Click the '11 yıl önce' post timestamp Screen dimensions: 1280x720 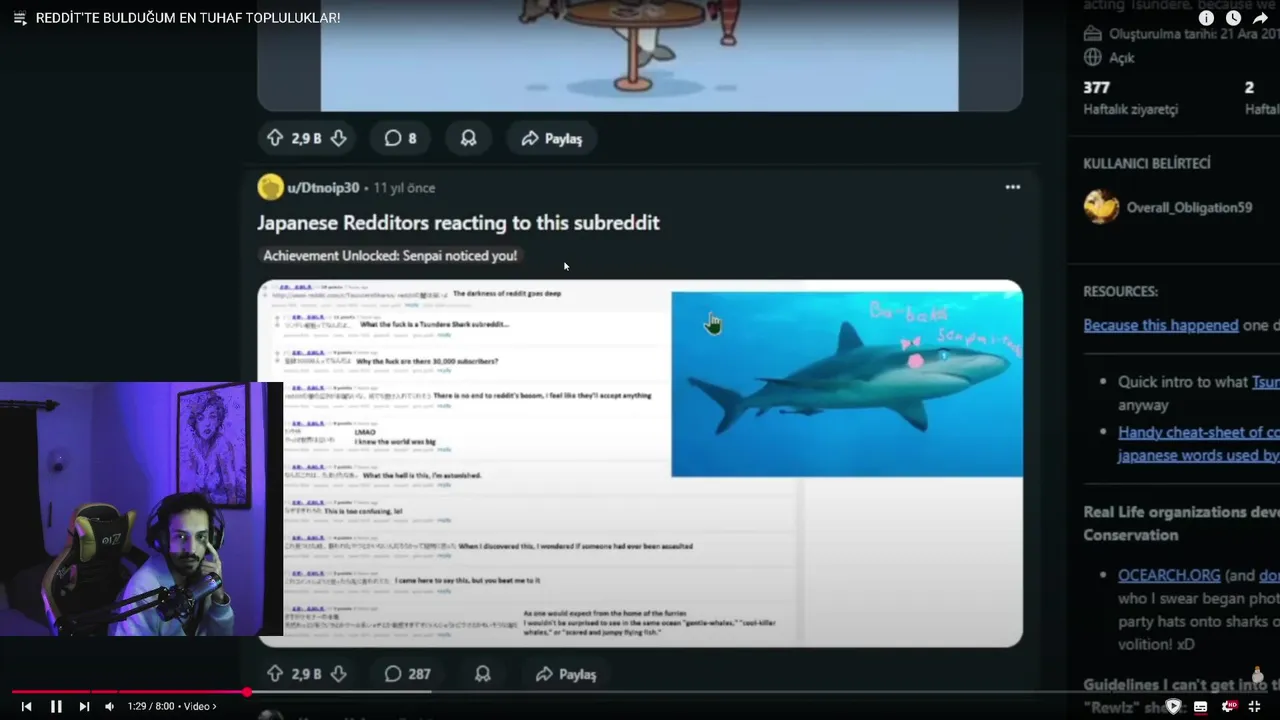pos(404,188)
